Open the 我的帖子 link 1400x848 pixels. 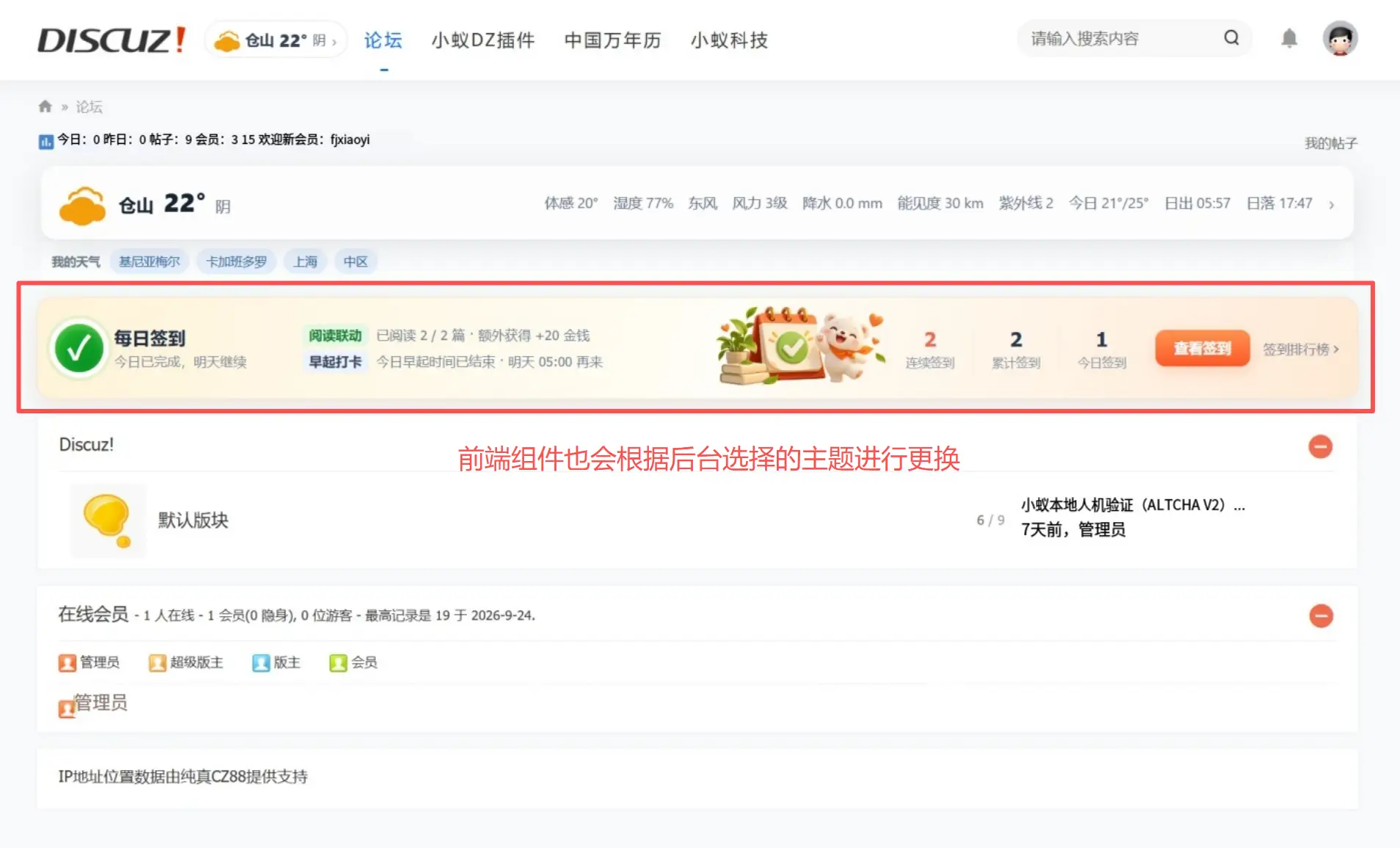pyautogui.click(x=1330, y=143)
